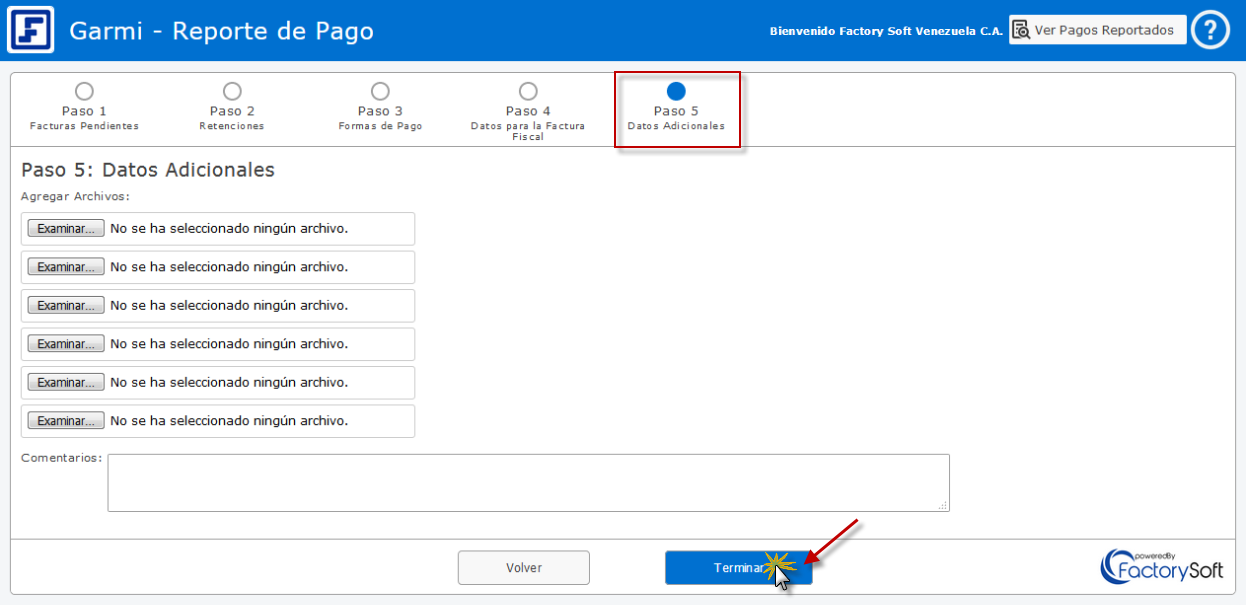This screenshot has height=605, width=1246.
Task: Click the Comentarios textarea resize handle
Action: [943, 506]
